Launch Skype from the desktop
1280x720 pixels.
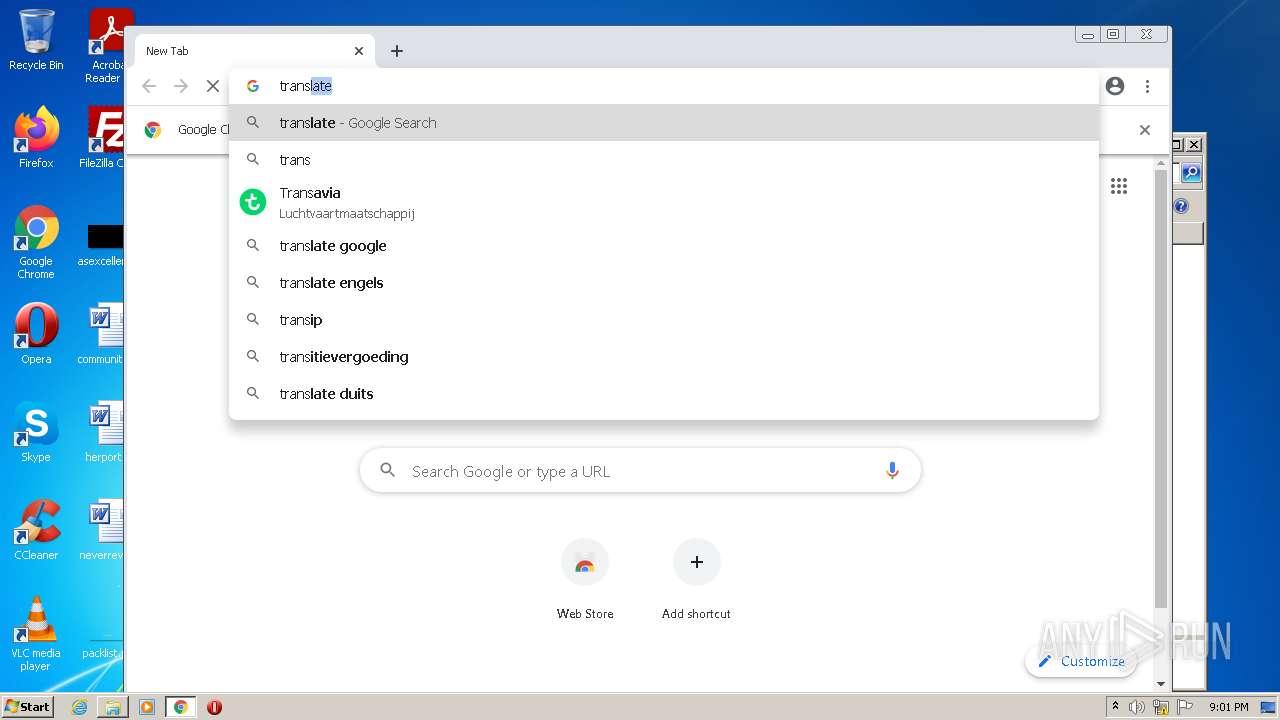pos(36,432)
